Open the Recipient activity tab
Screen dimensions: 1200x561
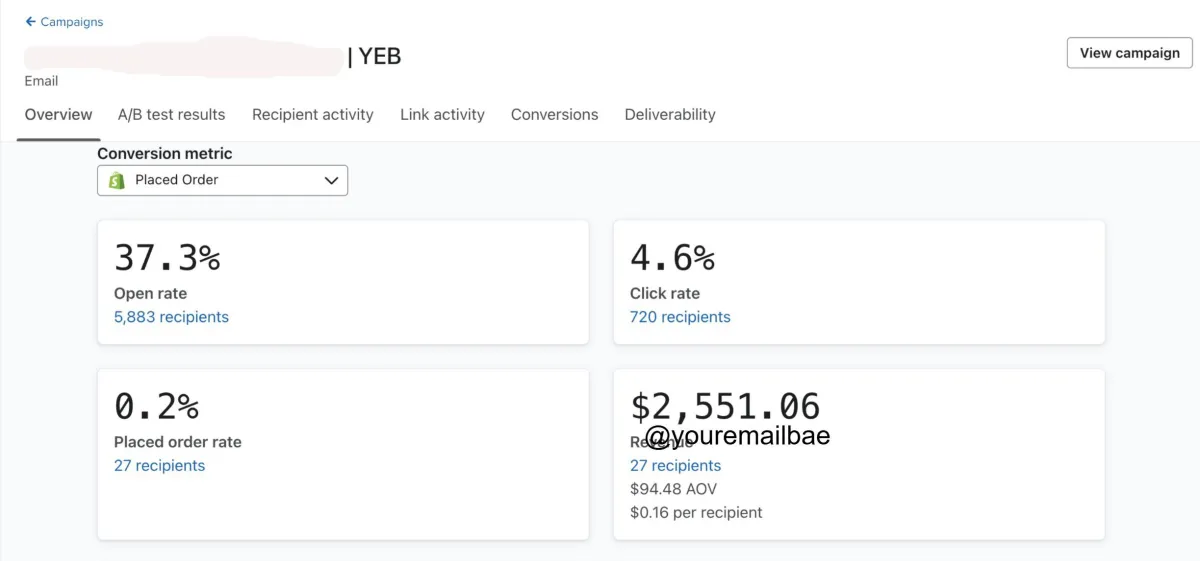(312, 115)
